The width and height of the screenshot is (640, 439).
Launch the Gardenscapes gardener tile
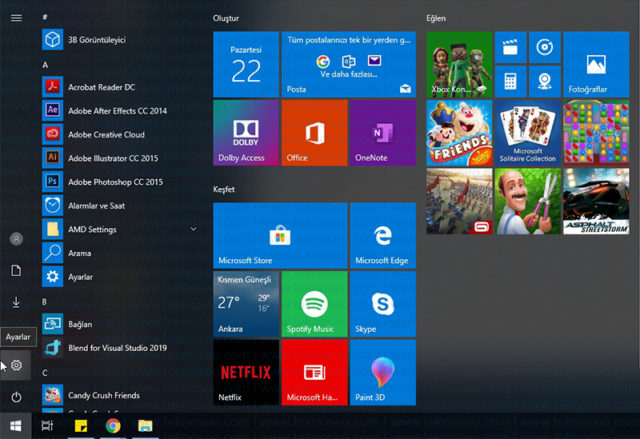528,202
